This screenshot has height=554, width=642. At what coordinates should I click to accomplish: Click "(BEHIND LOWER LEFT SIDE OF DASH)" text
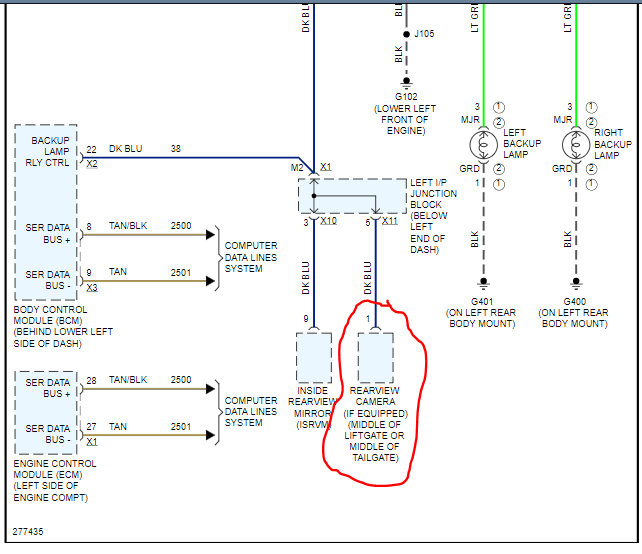pos(63,338)
